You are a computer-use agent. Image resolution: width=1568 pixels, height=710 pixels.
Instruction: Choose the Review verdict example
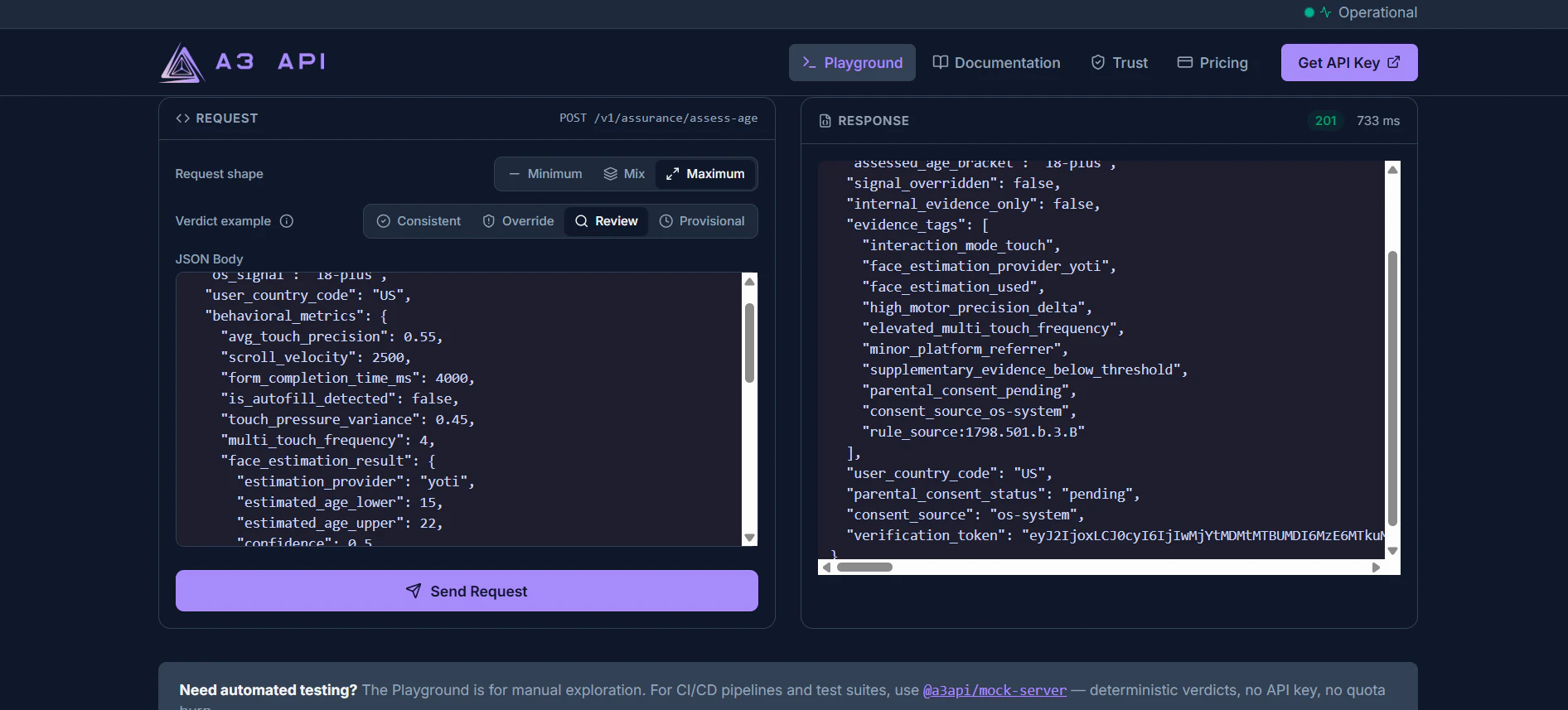pyautogui.click(x=607, y=221)
